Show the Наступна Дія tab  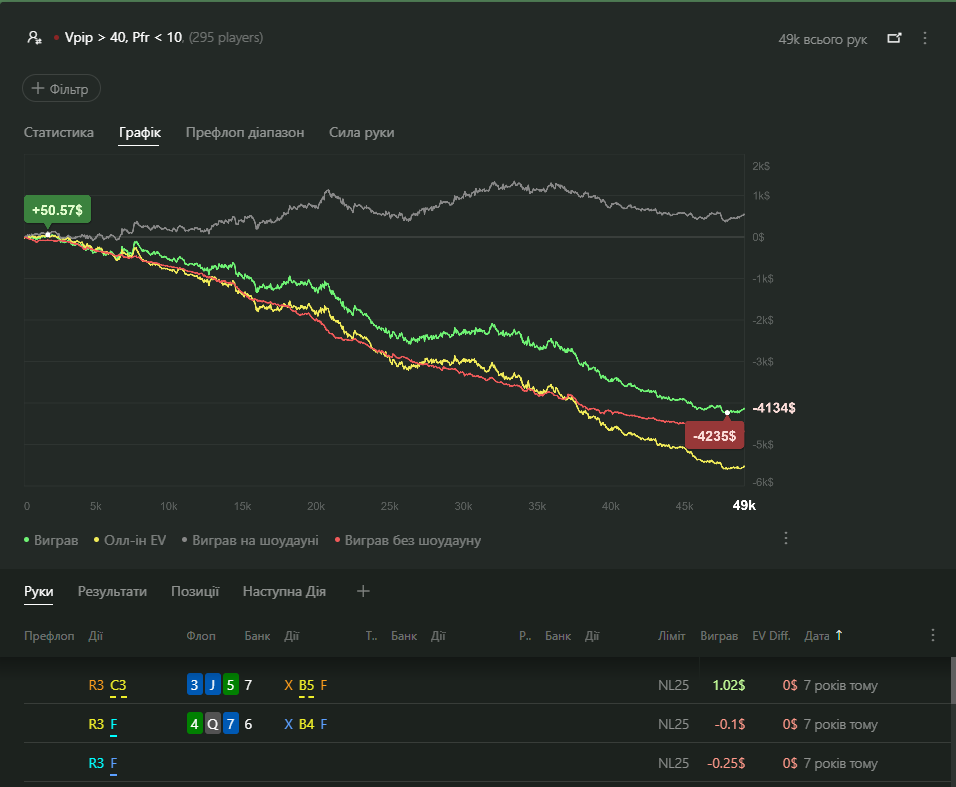click(x=284, y=591)
